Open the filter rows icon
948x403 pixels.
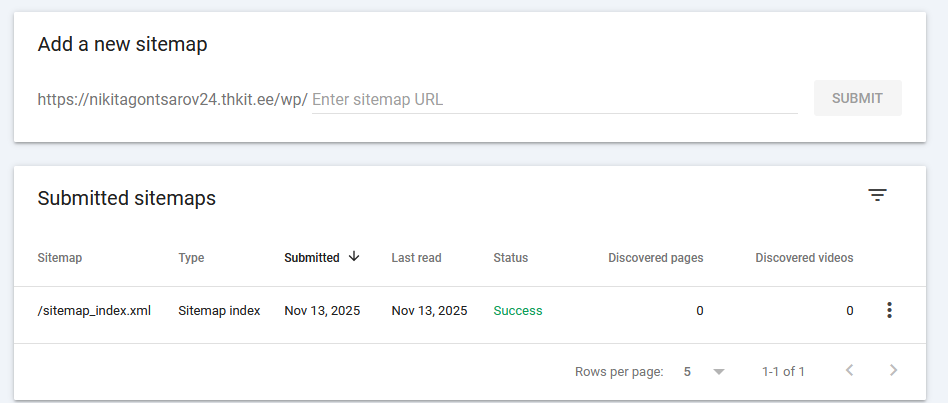(x=877, y=195)
